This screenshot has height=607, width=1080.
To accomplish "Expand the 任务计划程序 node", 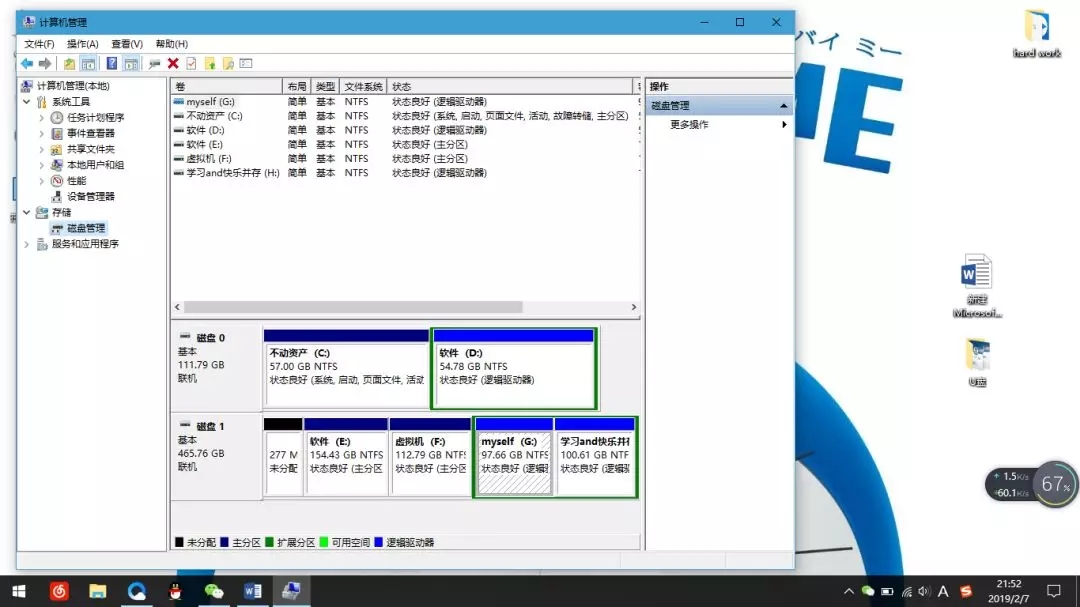I will pyautogui.click(x=41, y=117).
